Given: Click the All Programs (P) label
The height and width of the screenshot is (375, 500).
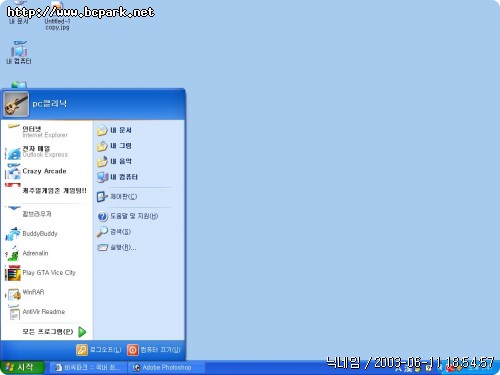Looking at the screenshot, I should pos(48,332).
